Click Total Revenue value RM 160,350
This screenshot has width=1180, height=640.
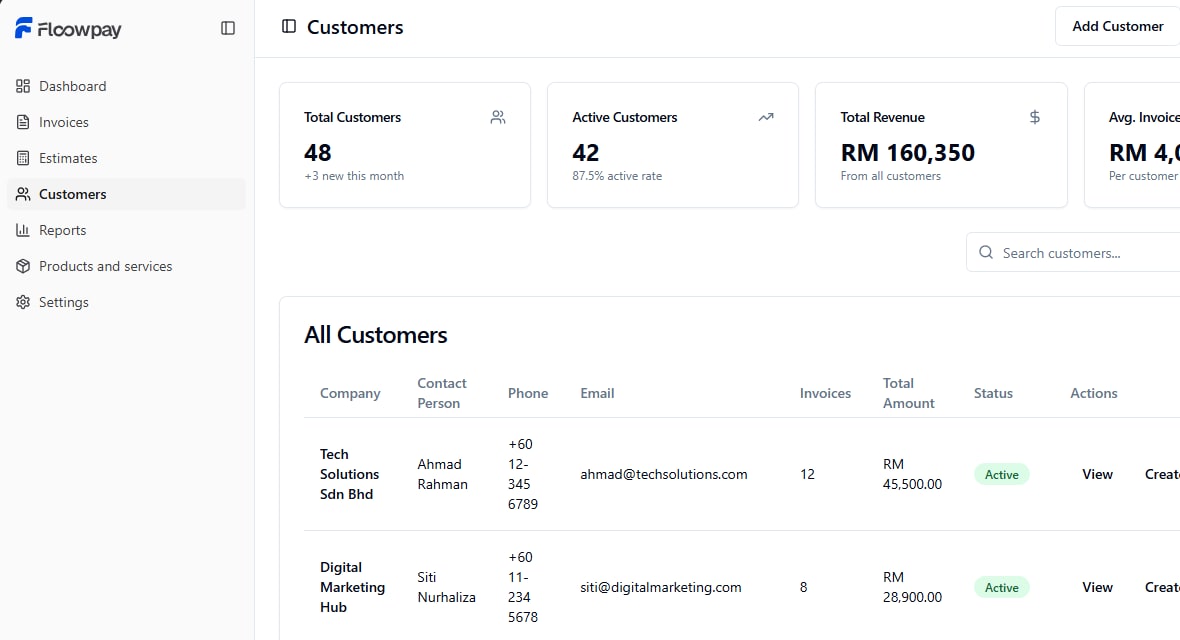point(908,153)
